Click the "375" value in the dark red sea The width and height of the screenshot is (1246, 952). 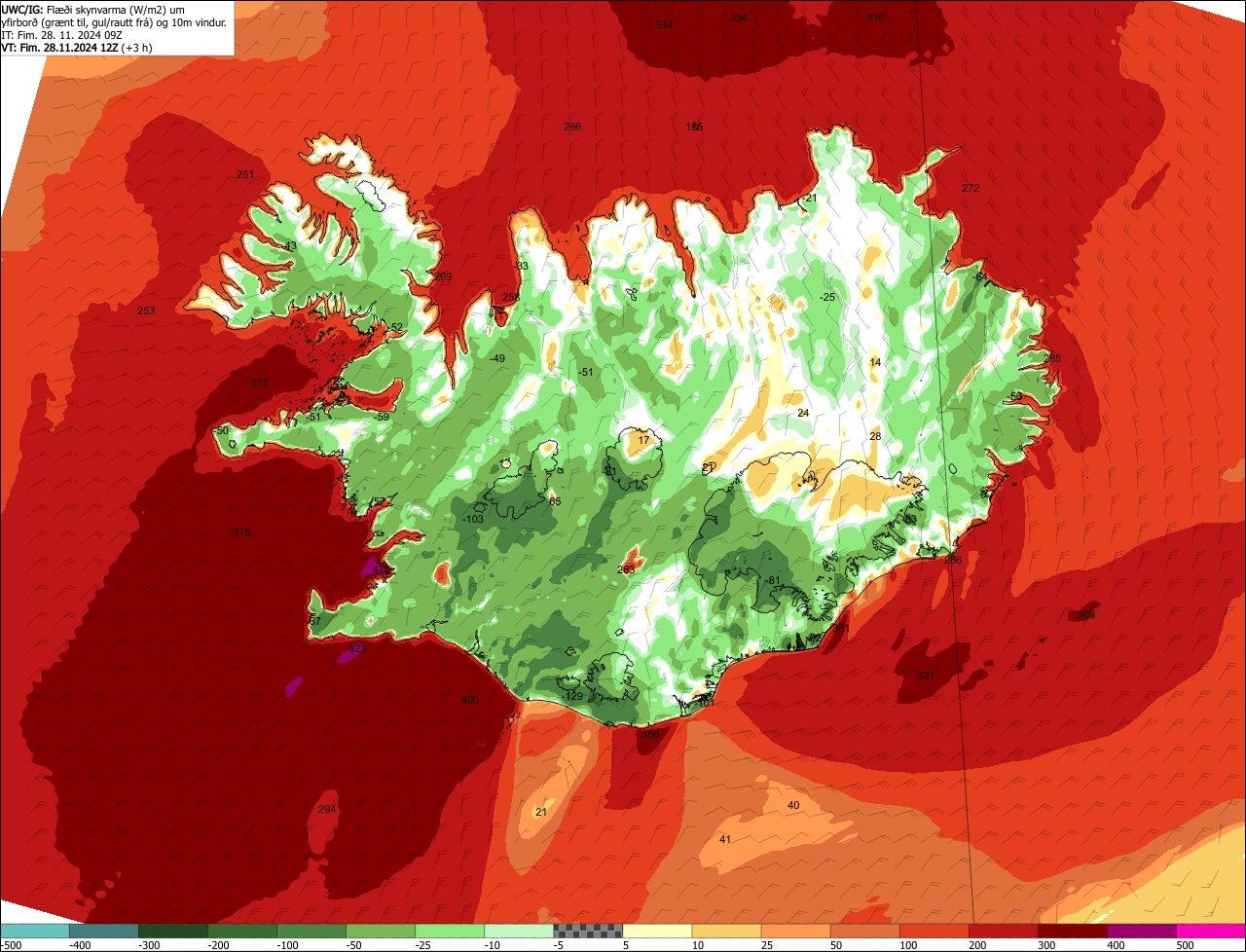click(241, 532)
